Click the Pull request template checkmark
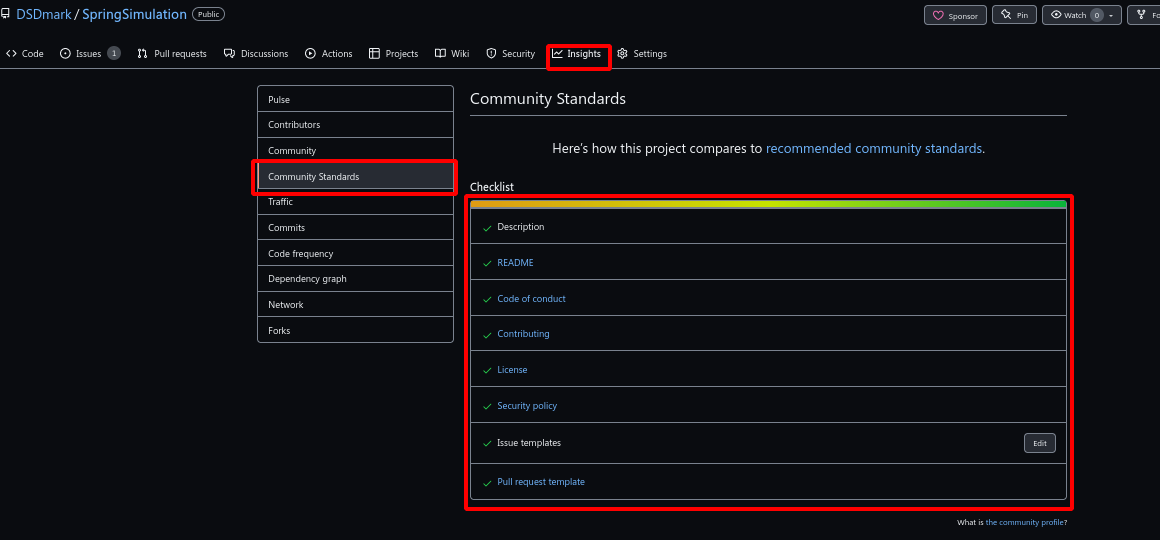 487,483
